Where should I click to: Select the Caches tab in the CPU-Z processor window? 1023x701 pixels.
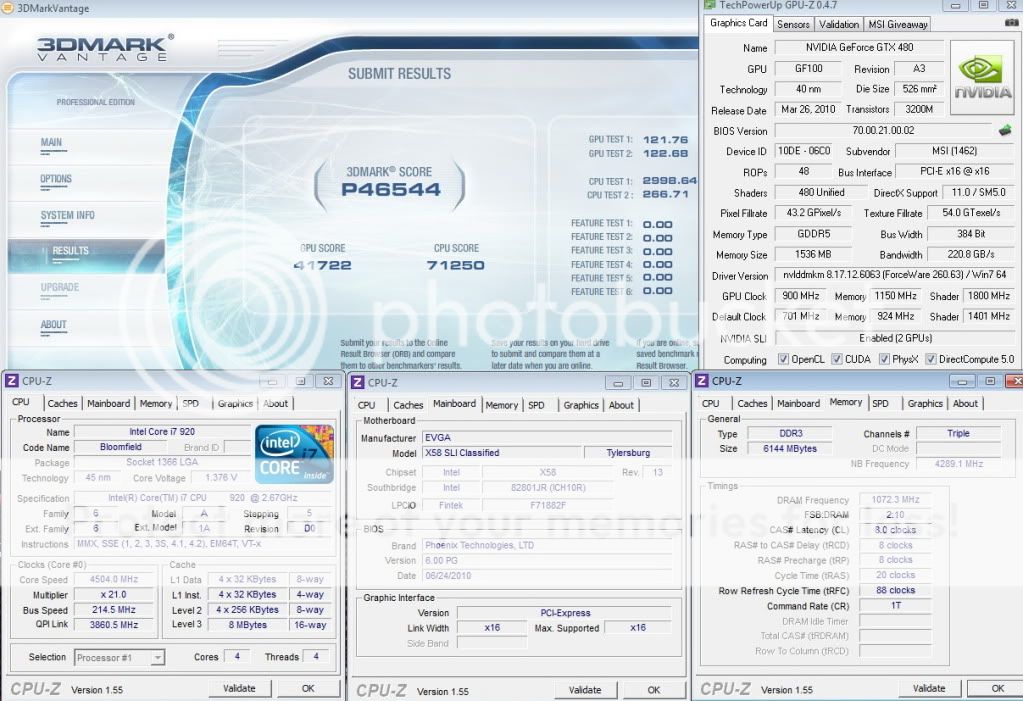tap(63, 403)
